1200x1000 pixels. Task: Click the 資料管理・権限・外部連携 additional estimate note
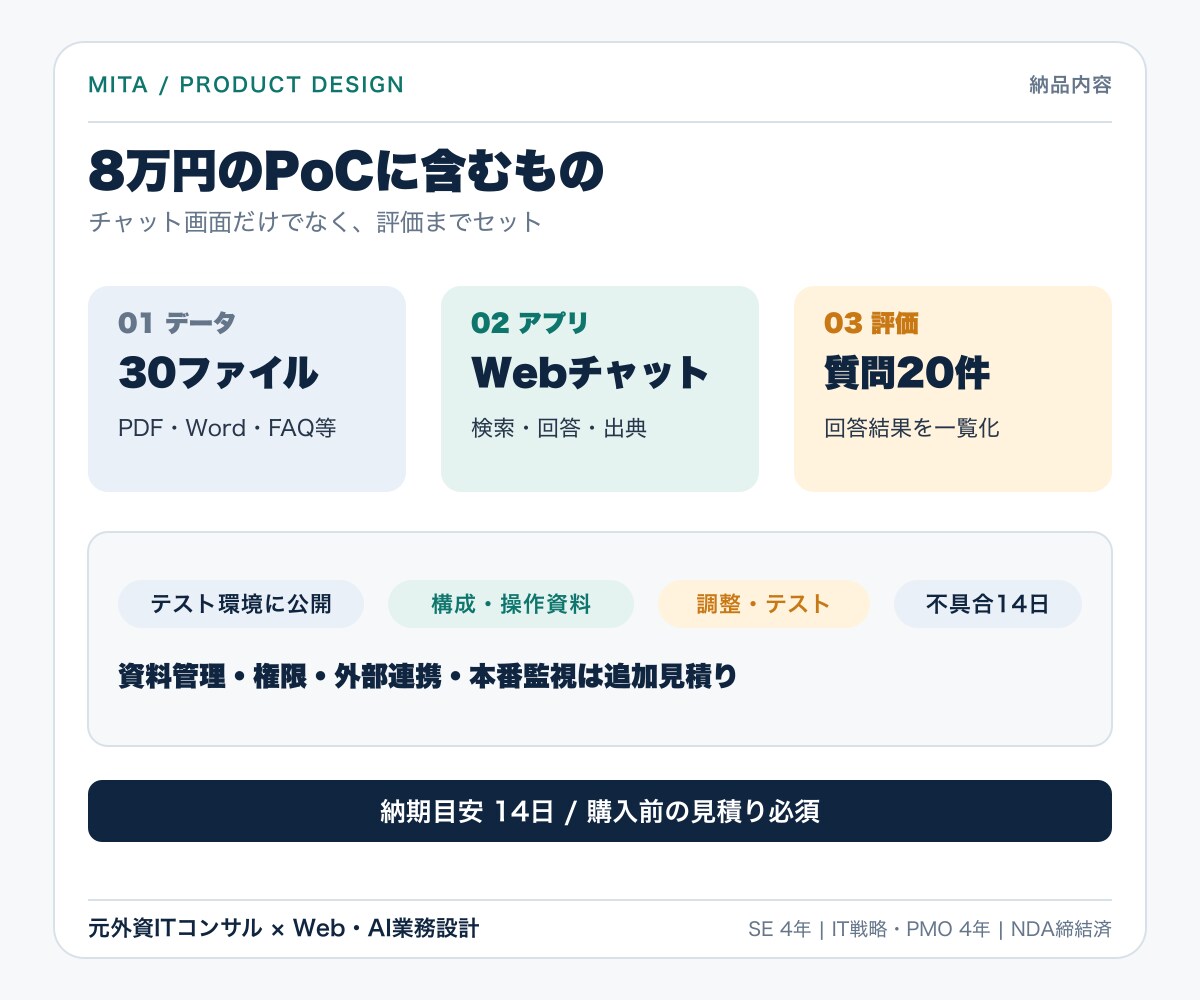click(x=428, y=677)
